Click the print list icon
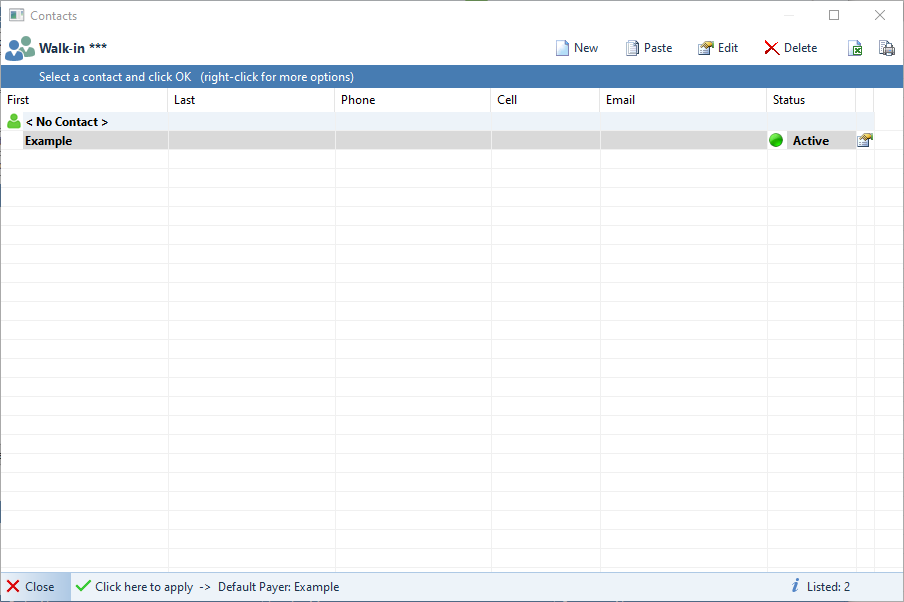This screenshot has width=904, height=602. (x=887, y=48)
